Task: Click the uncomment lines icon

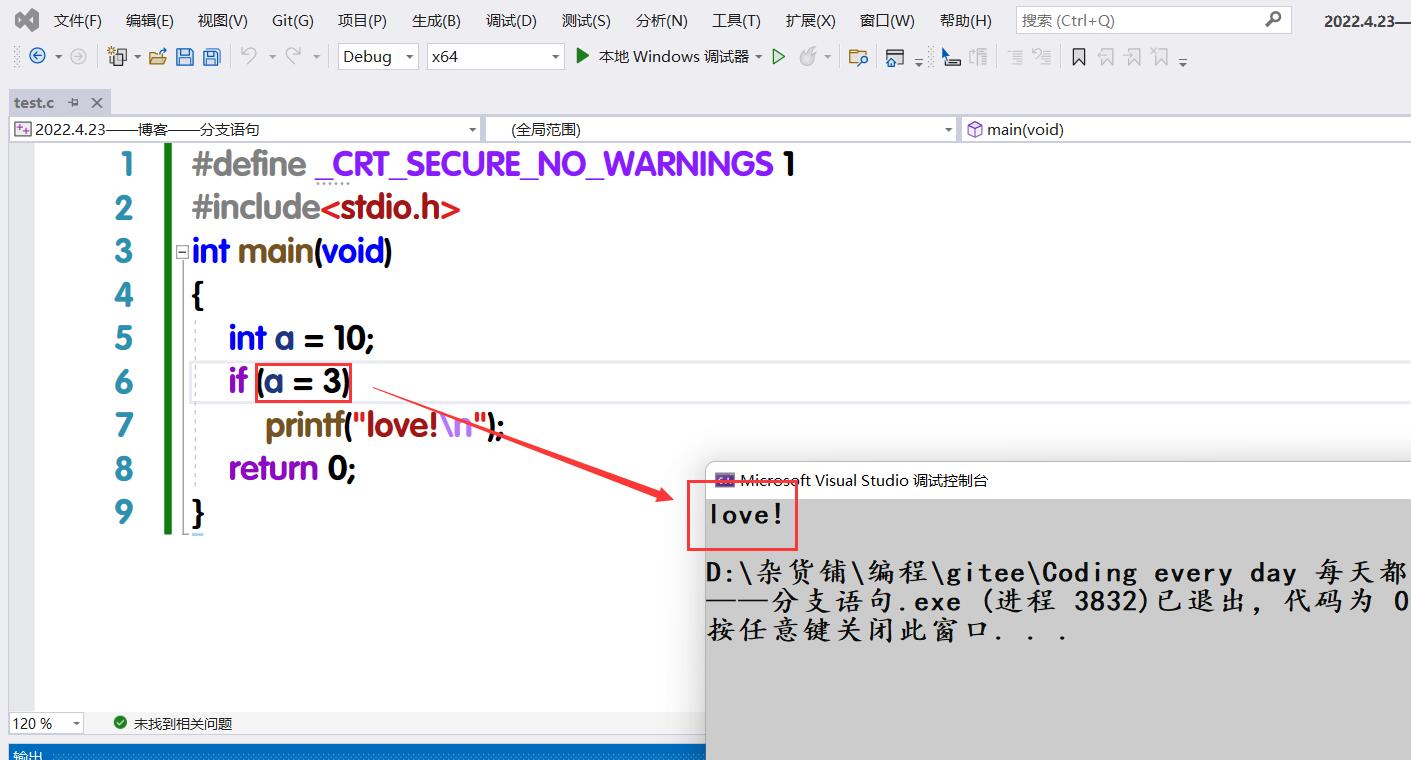Action: [x=1041, y=57]
